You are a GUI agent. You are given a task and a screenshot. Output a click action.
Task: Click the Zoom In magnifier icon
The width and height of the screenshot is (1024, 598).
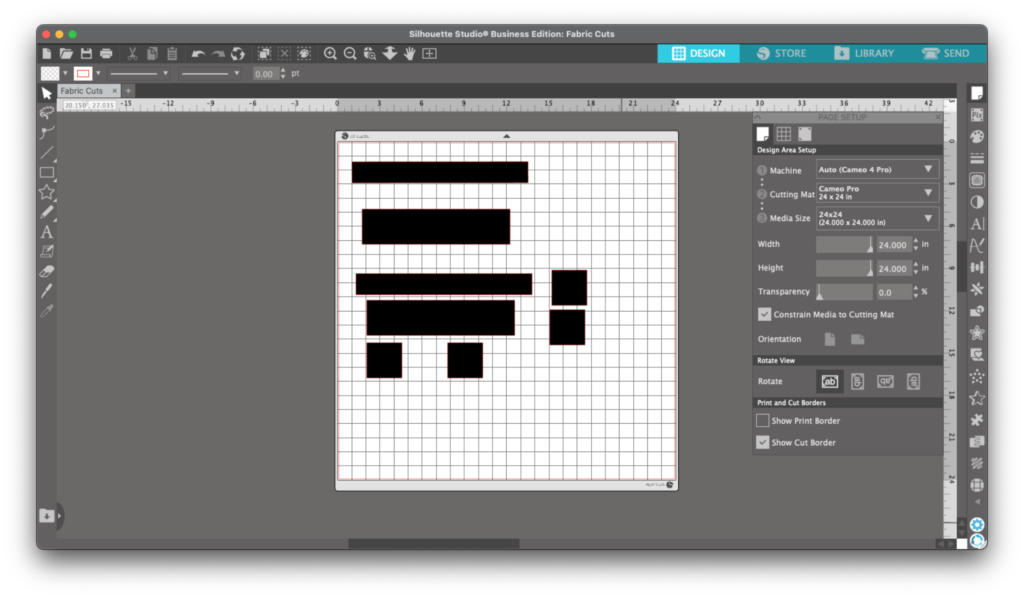pos(330,53)
